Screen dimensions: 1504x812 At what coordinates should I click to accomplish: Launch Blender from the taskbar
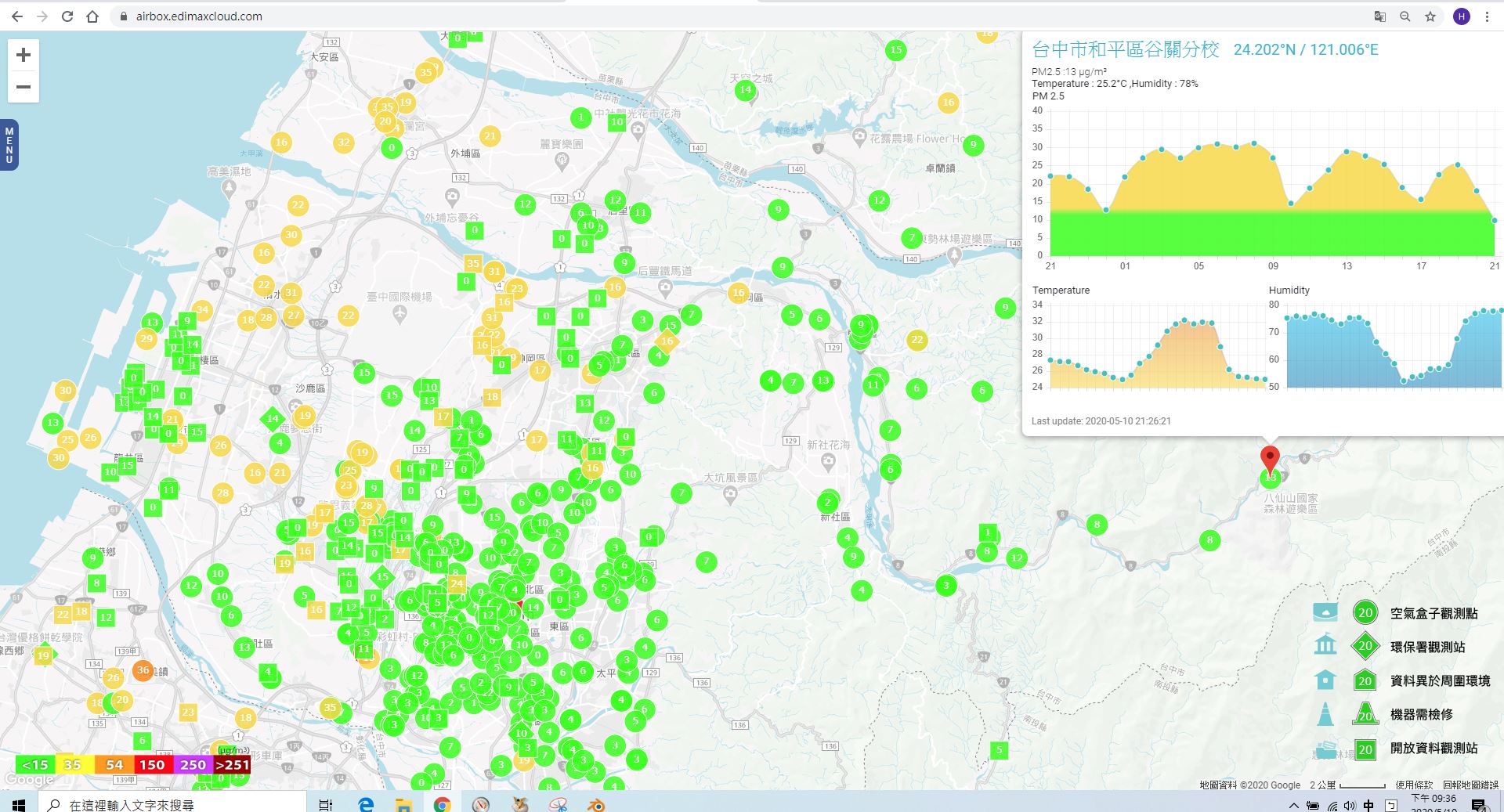click(597, 804)
